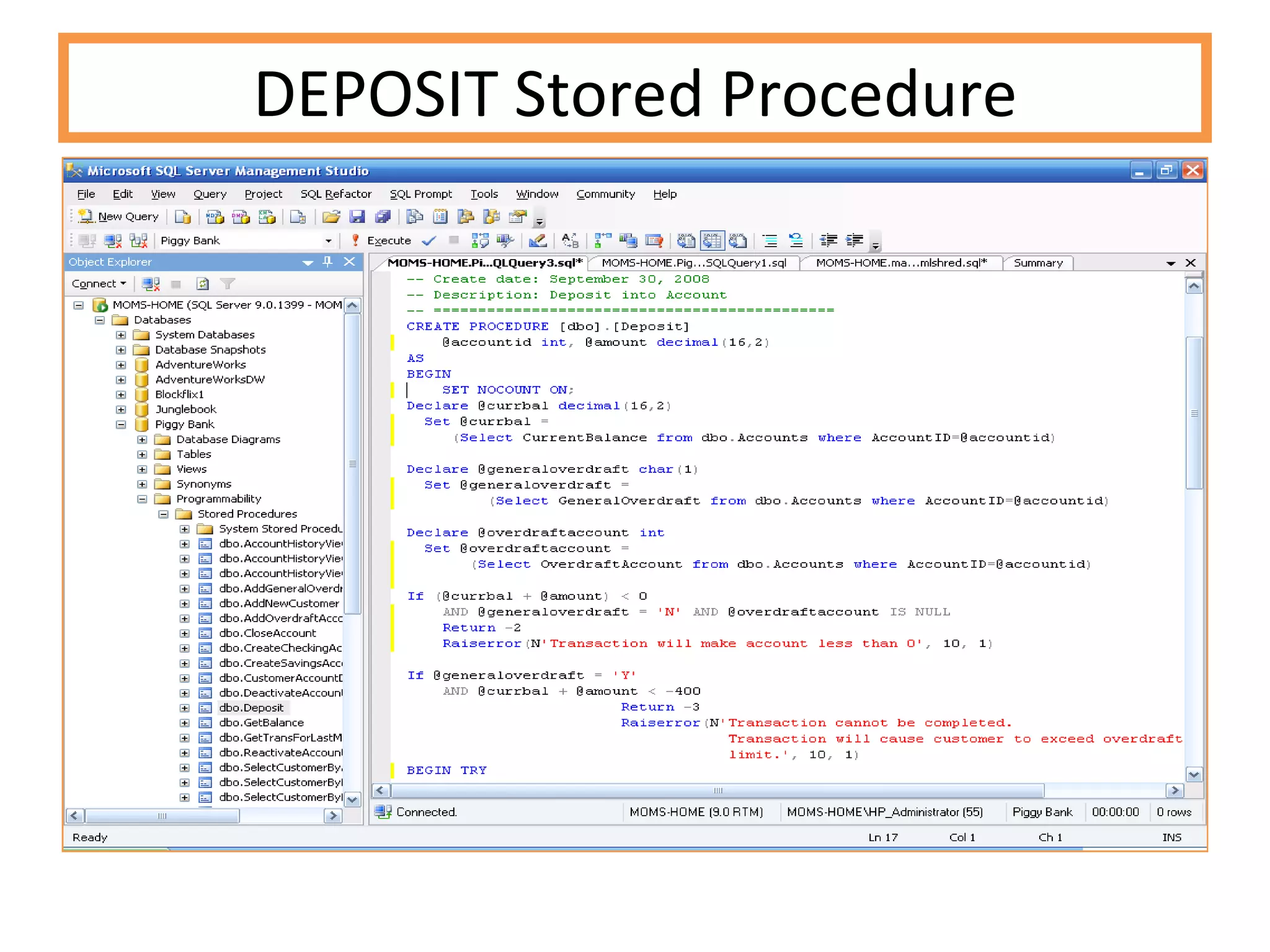Switch output to Results to Text
The height and width of the screenshot is (952, 1270).
pyautogui.click(x=686, y=240)
